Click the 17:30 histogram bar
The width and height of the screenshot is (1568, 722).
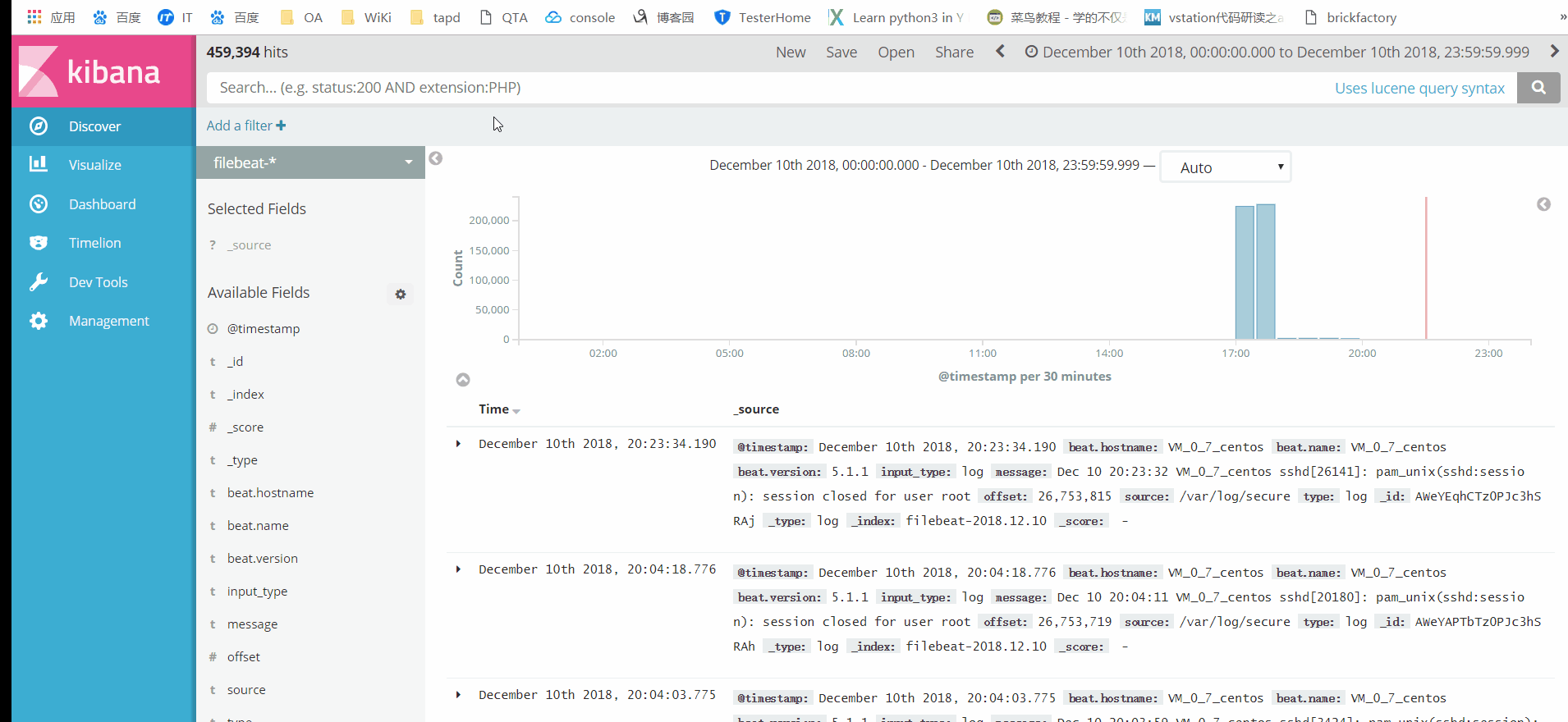[1266, 272]
